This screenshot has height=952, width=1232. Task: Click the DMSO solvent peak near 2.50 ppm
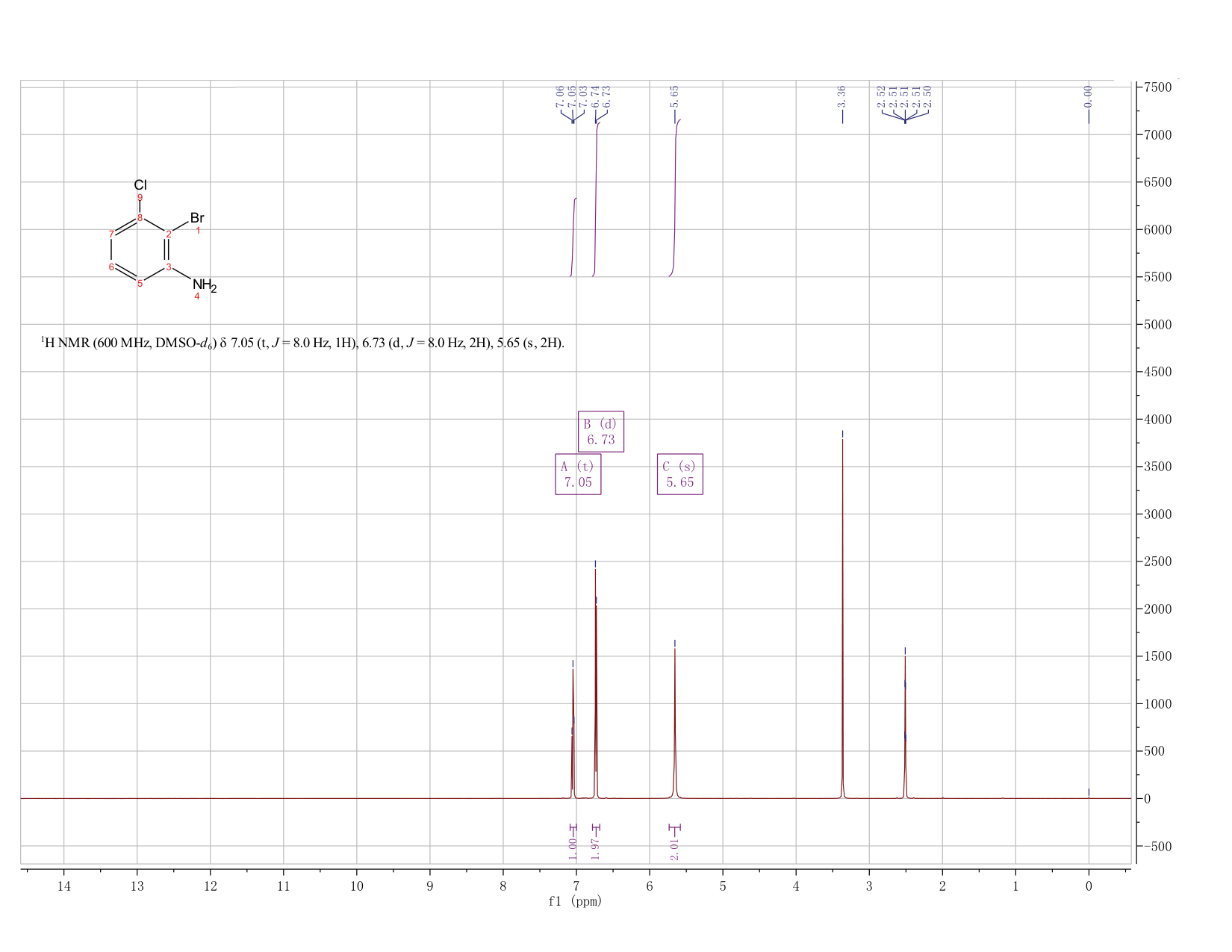tap(905, 724)
